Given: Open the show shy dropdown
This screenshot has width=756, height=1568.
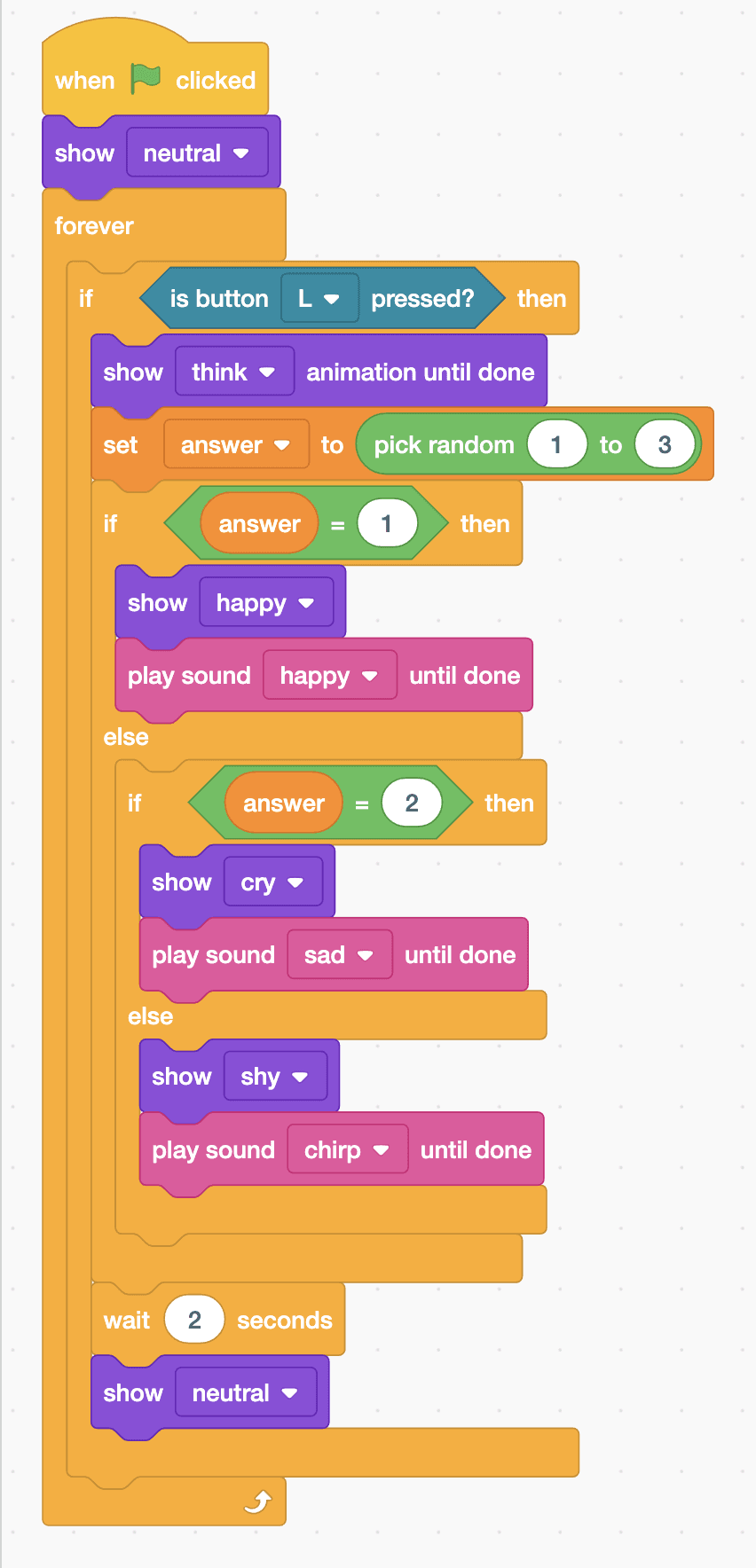Looking at the screenshot, I should pos(275,1076).
